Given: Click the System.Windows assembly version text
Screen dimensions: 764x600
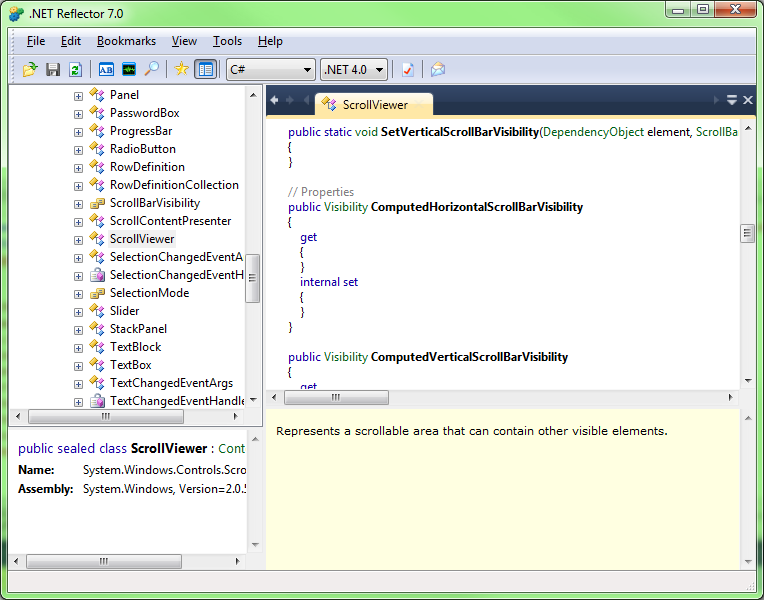Looking at the screenshot, I should 164,489.
